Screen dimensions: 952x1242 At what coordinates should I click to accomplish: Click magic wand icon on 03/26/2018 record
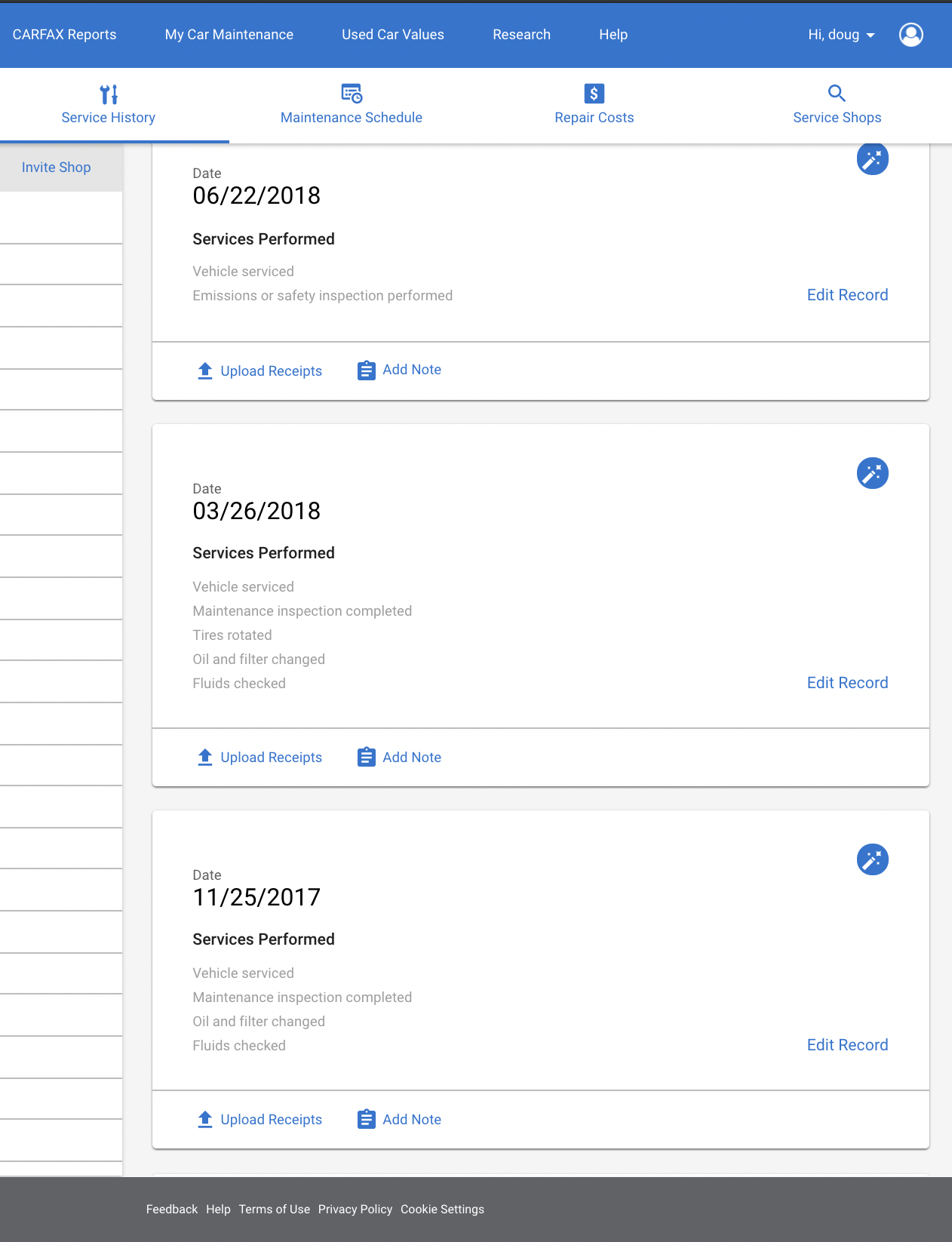(873, 473)
